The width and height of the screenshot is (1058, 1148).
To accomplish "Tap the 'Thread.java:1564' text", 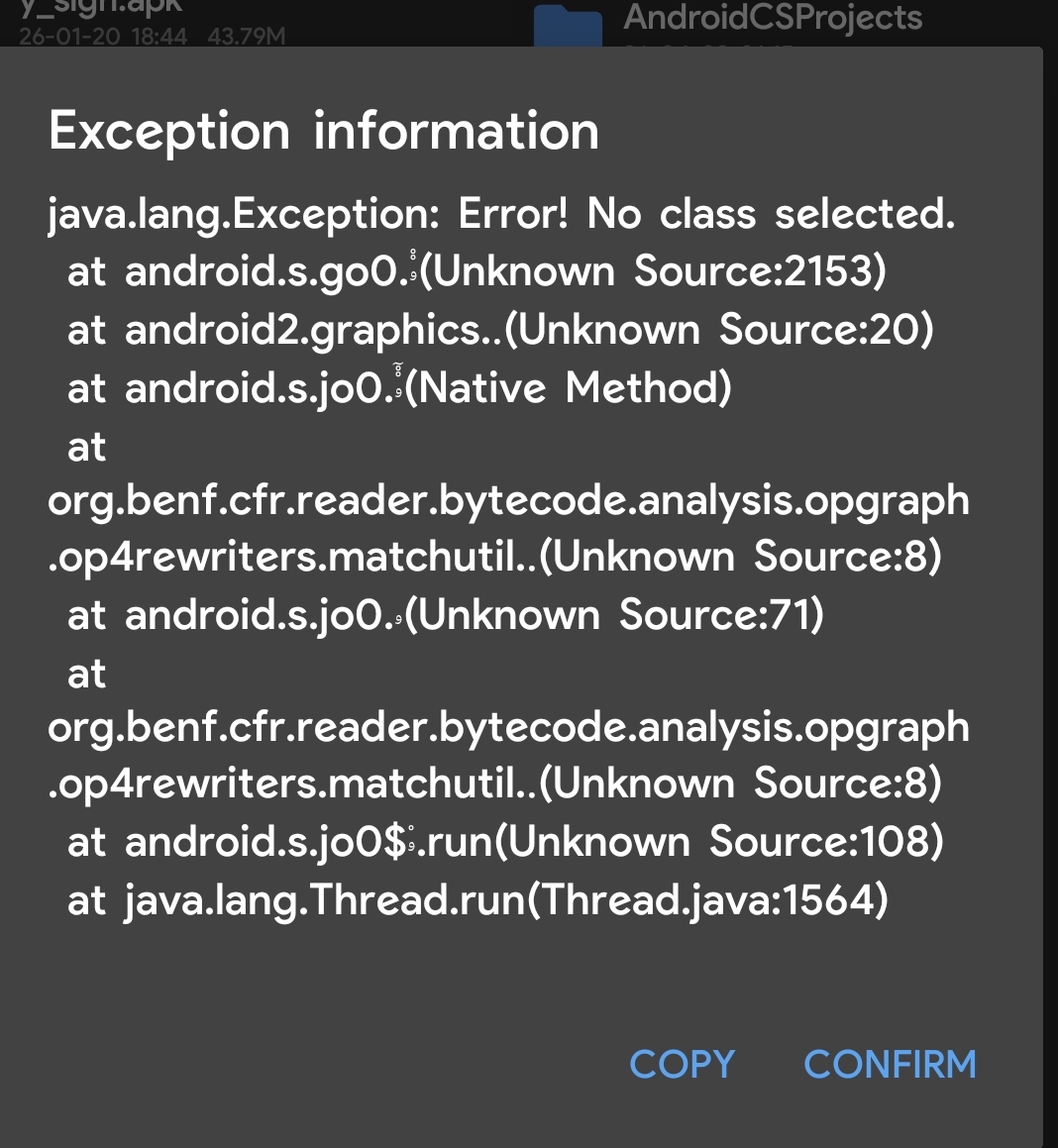I will point(708,899).
